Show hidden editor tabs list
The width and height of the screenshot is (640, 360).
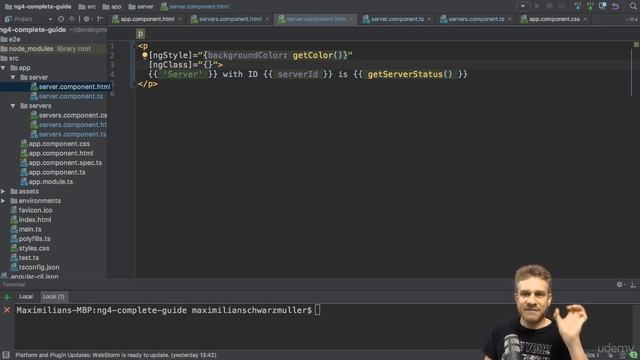pos(633,19)
